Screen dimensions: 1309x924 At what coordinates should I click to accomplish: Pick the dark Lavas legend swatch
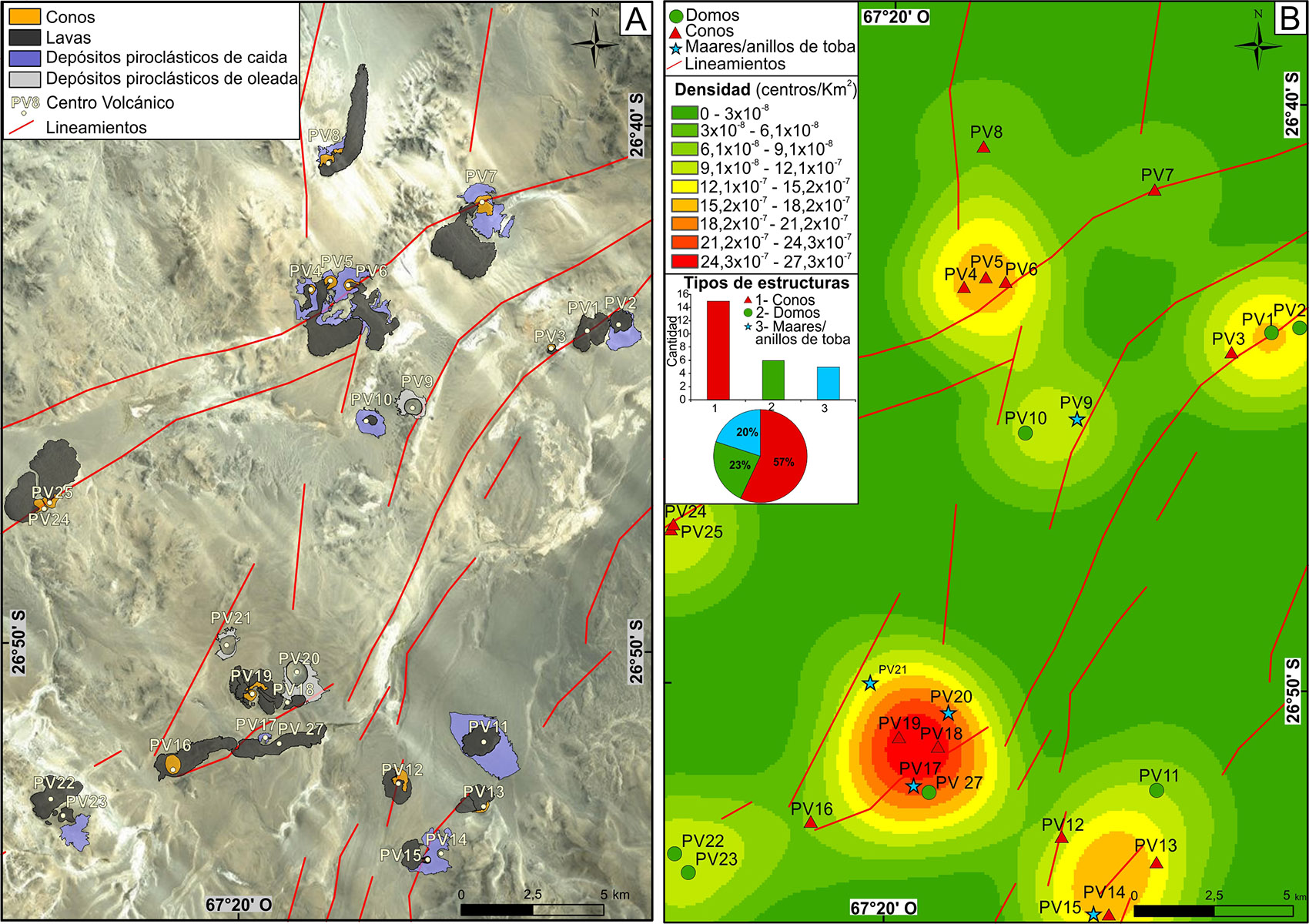click(x=24, y=38)
